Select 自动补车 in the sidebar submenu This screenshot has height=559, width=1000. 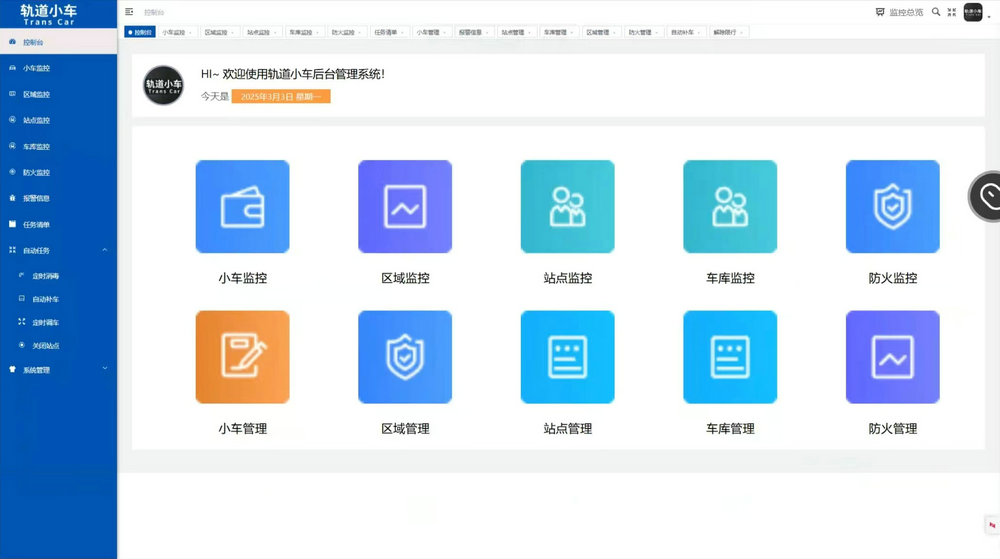pyautogui.click(x=45, y=299)
